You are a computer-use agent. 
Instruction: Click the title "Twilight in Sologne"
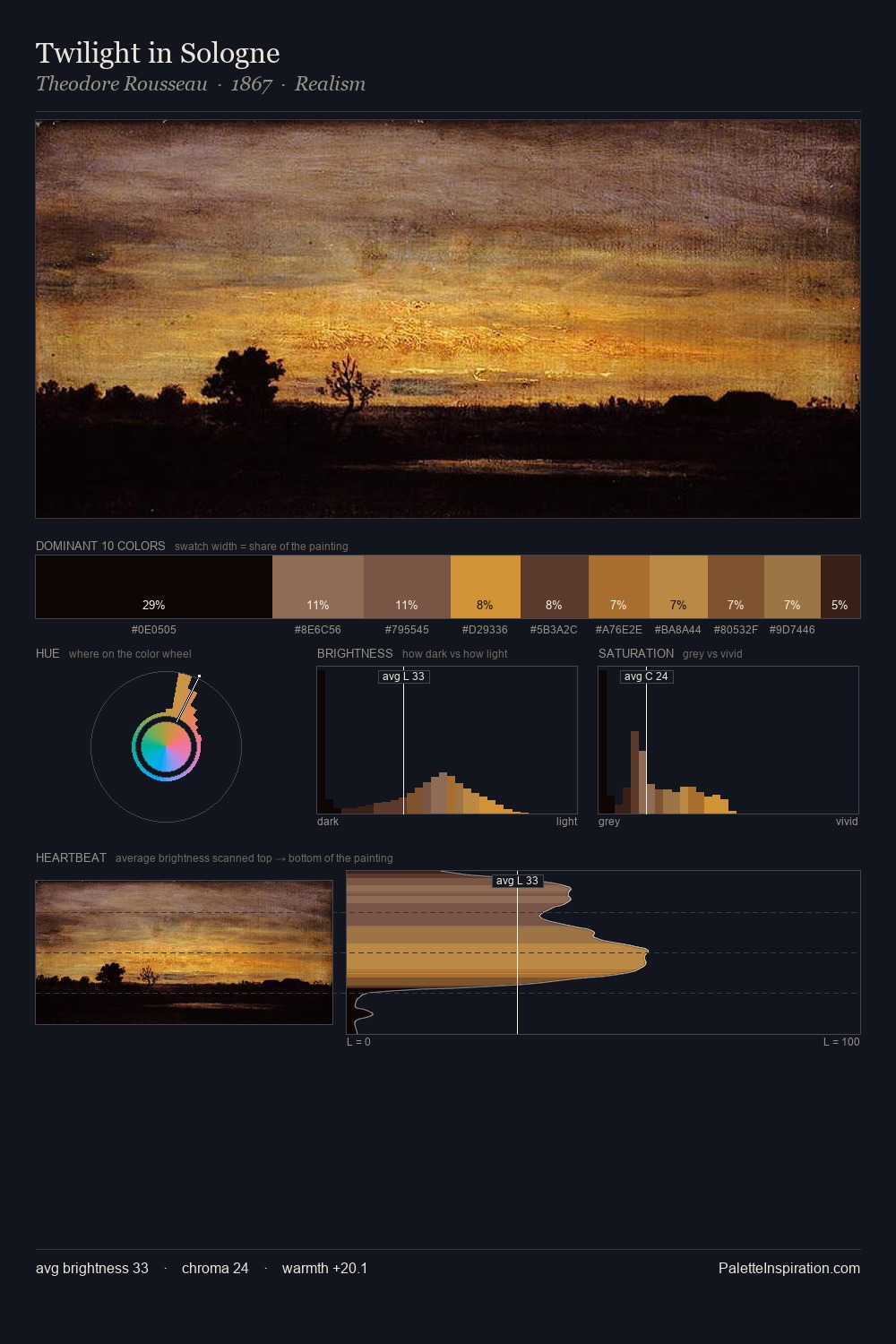[x=158, y=53]
